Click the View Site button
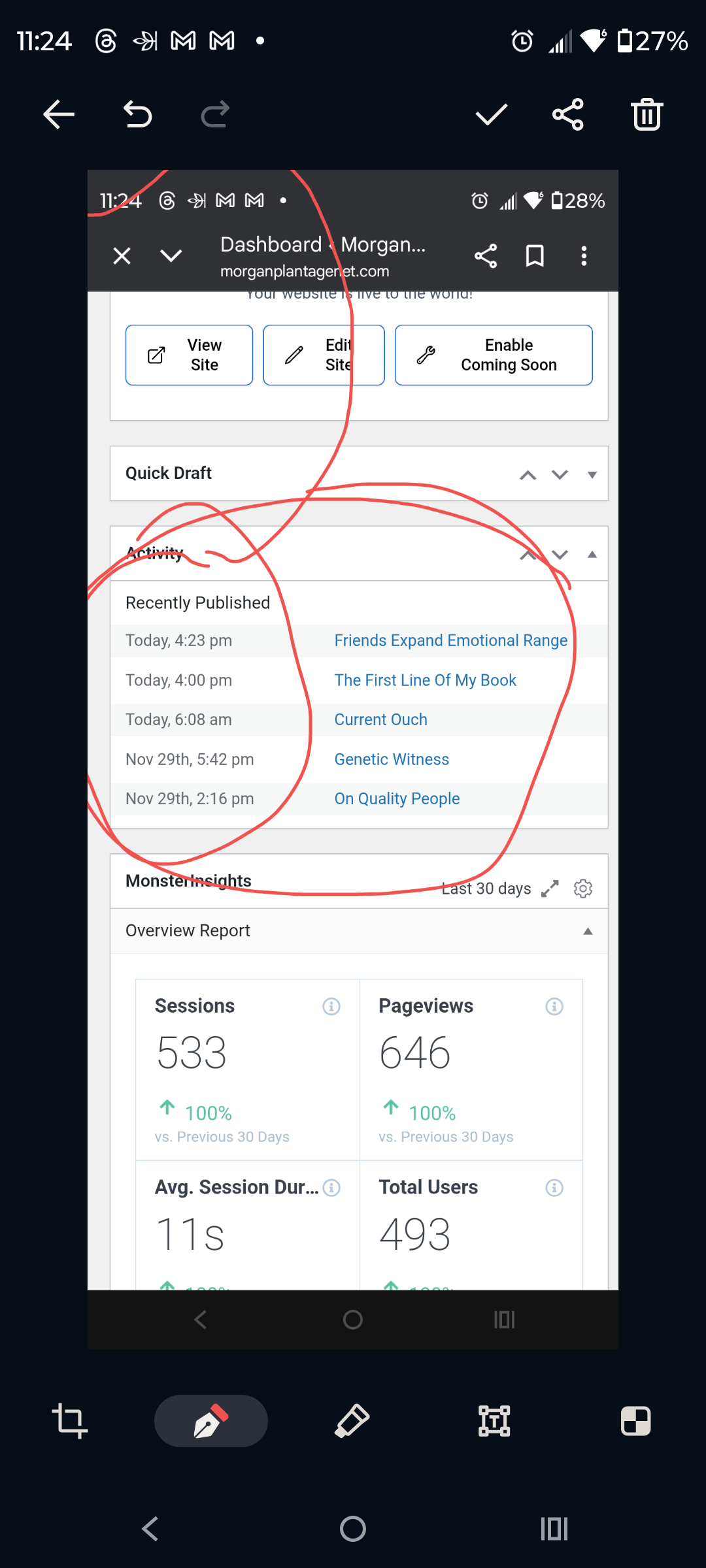Image resolution: width=706 pixels, height=1568 pixels. (189, 355)
